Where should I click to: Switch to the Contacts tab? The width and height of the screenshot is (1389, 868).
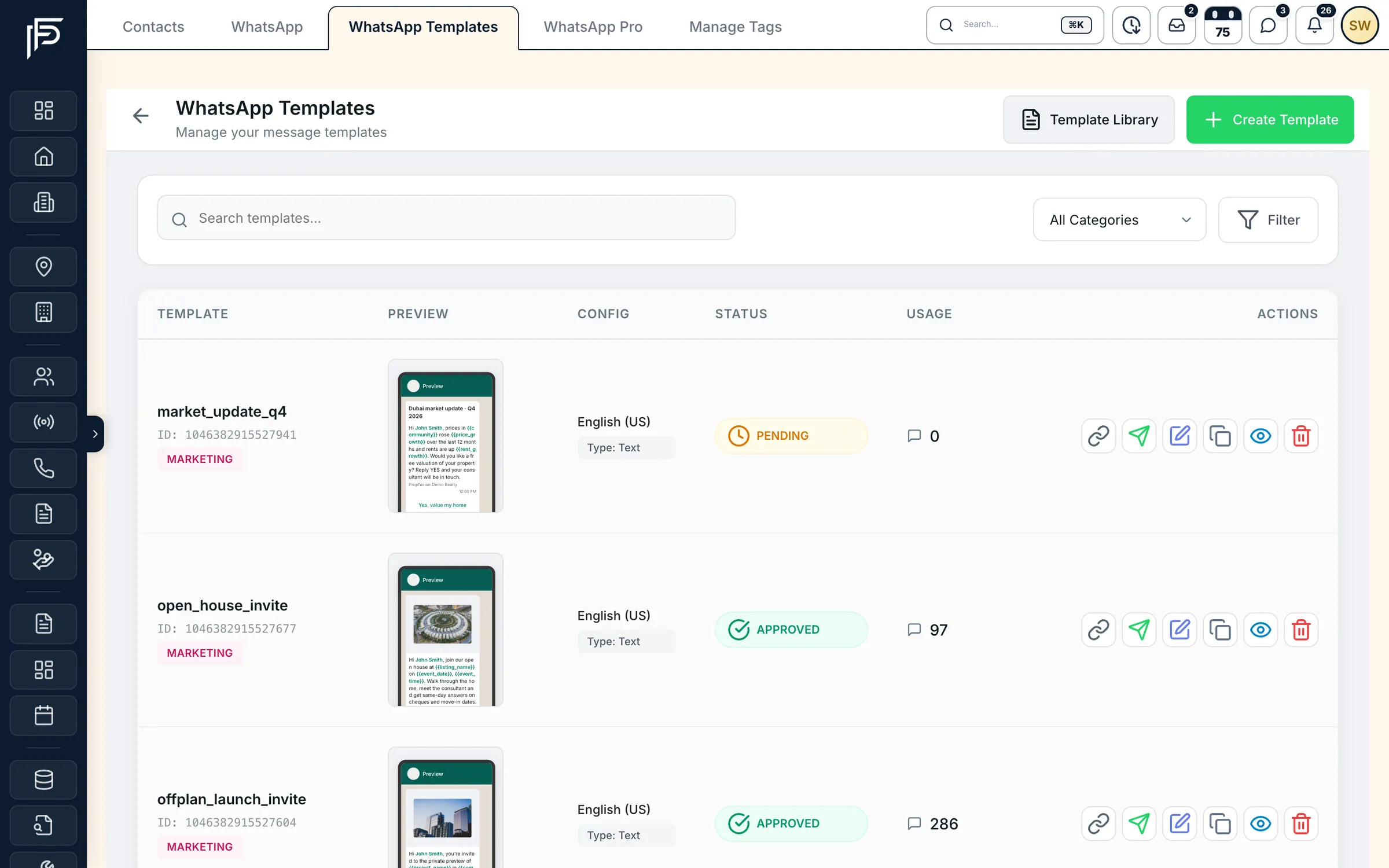click(x=153, y=27)
